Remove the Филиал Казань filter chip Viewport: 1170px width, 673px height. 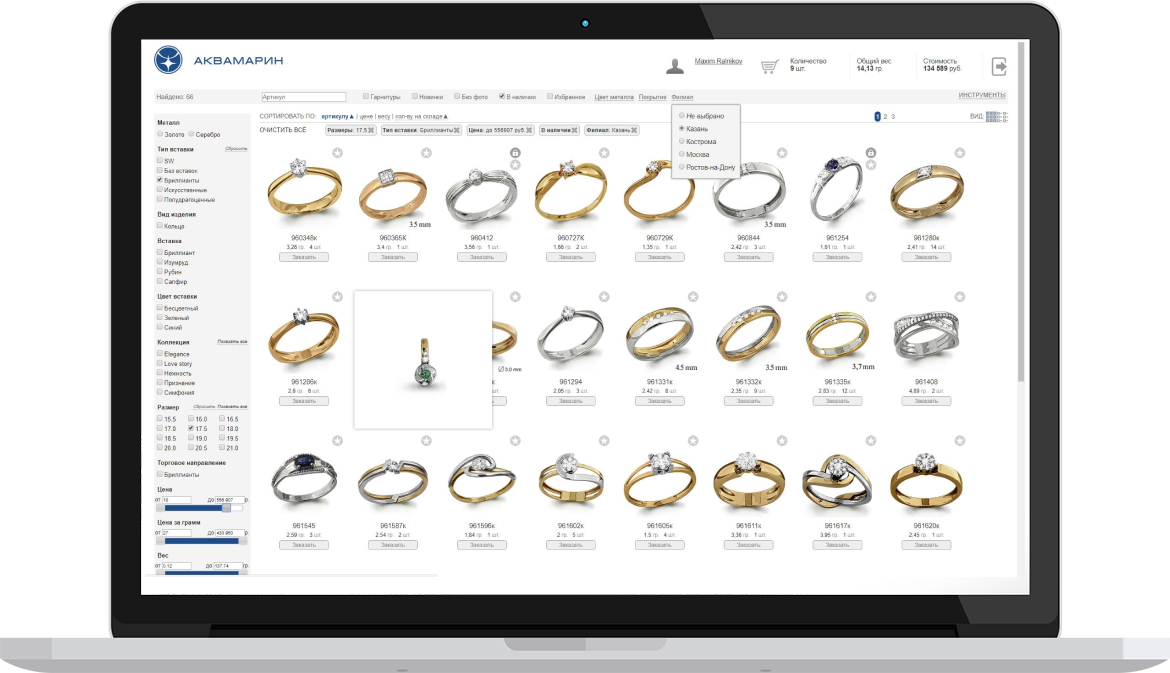(x=634, y=130)
